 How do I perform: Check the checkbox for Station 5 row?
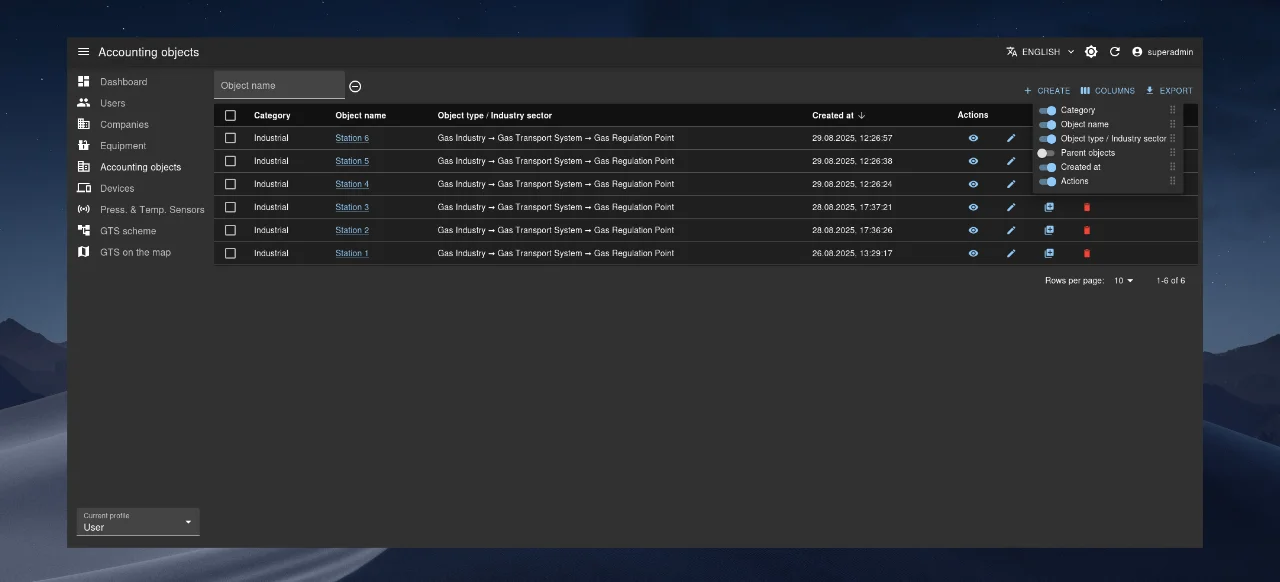click(230, 161)
